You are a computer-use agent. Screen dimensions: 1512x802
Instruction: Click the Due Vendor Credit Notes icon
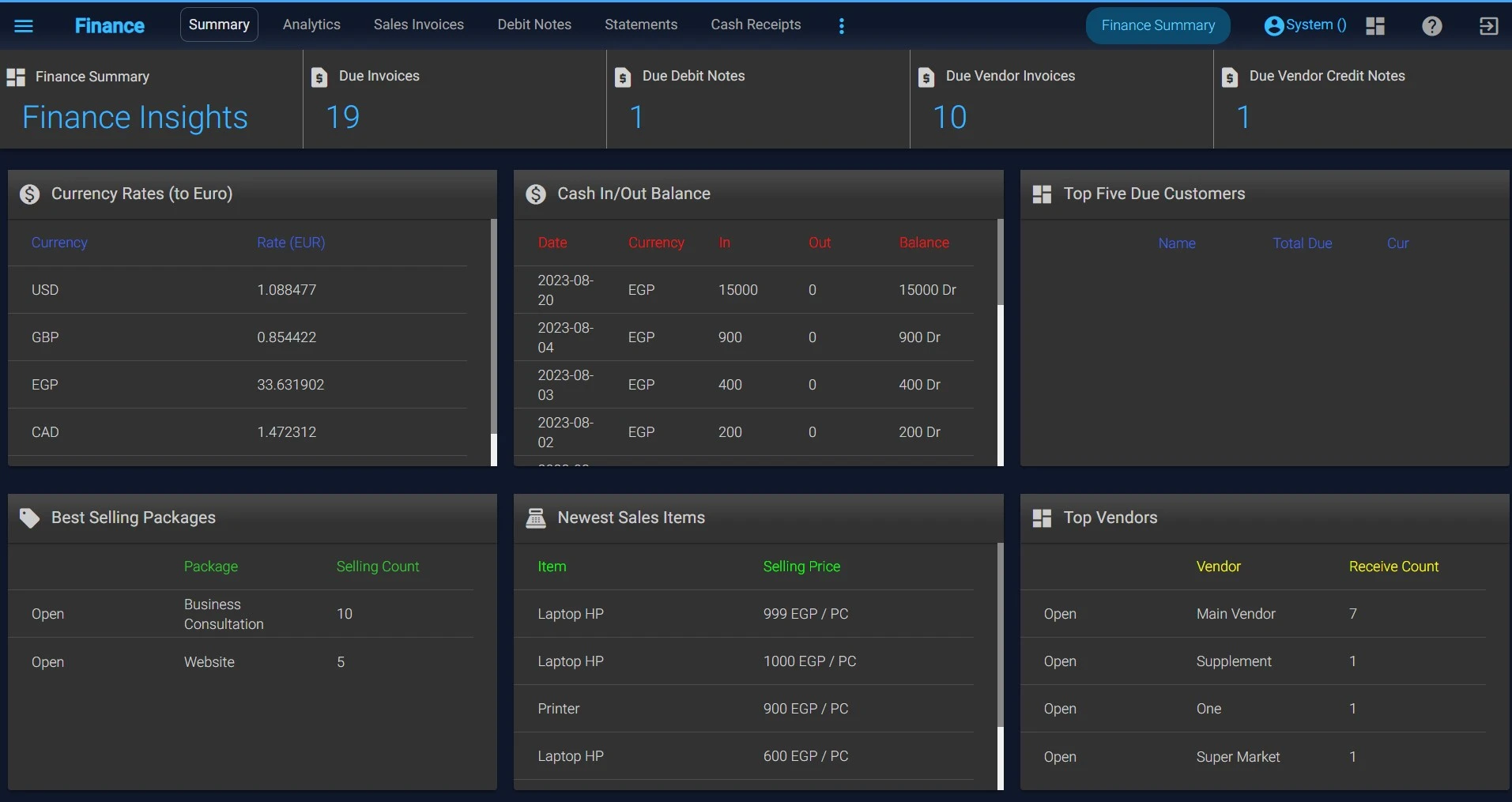[1230, 77]
